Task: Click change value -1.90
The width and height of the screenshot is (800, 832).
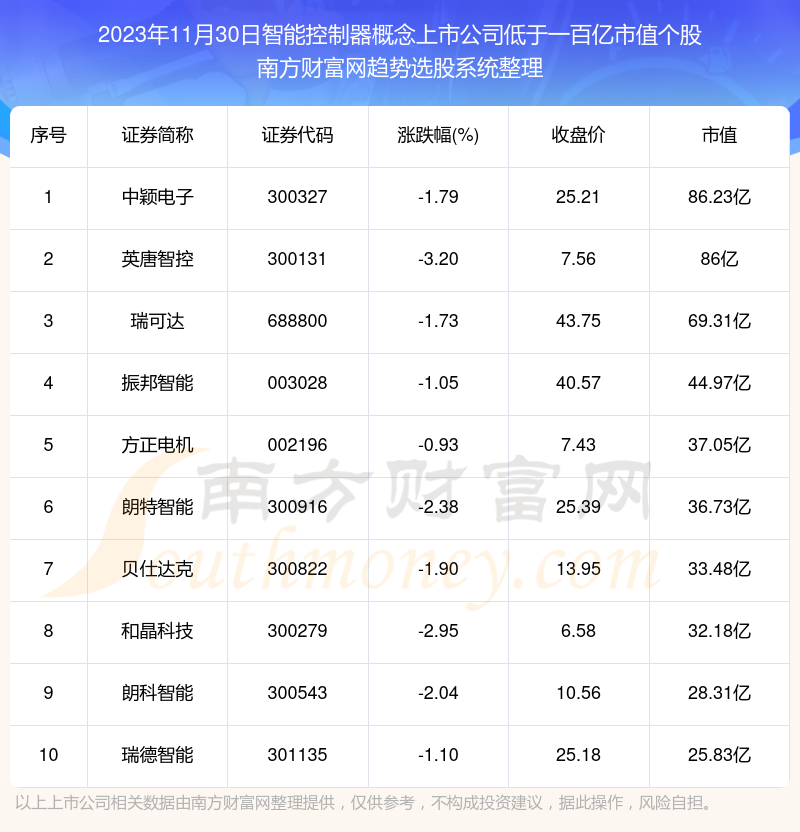Action: (438, 570)
